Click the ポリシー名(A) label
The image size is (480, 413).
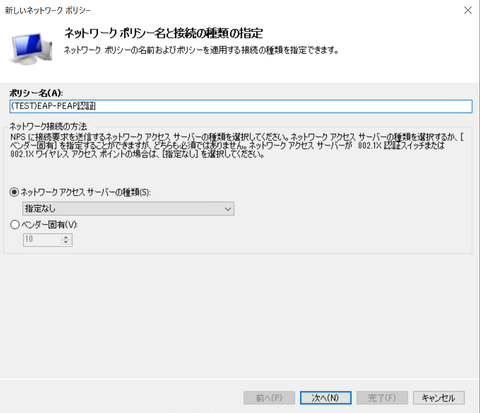tap(36, 93)
